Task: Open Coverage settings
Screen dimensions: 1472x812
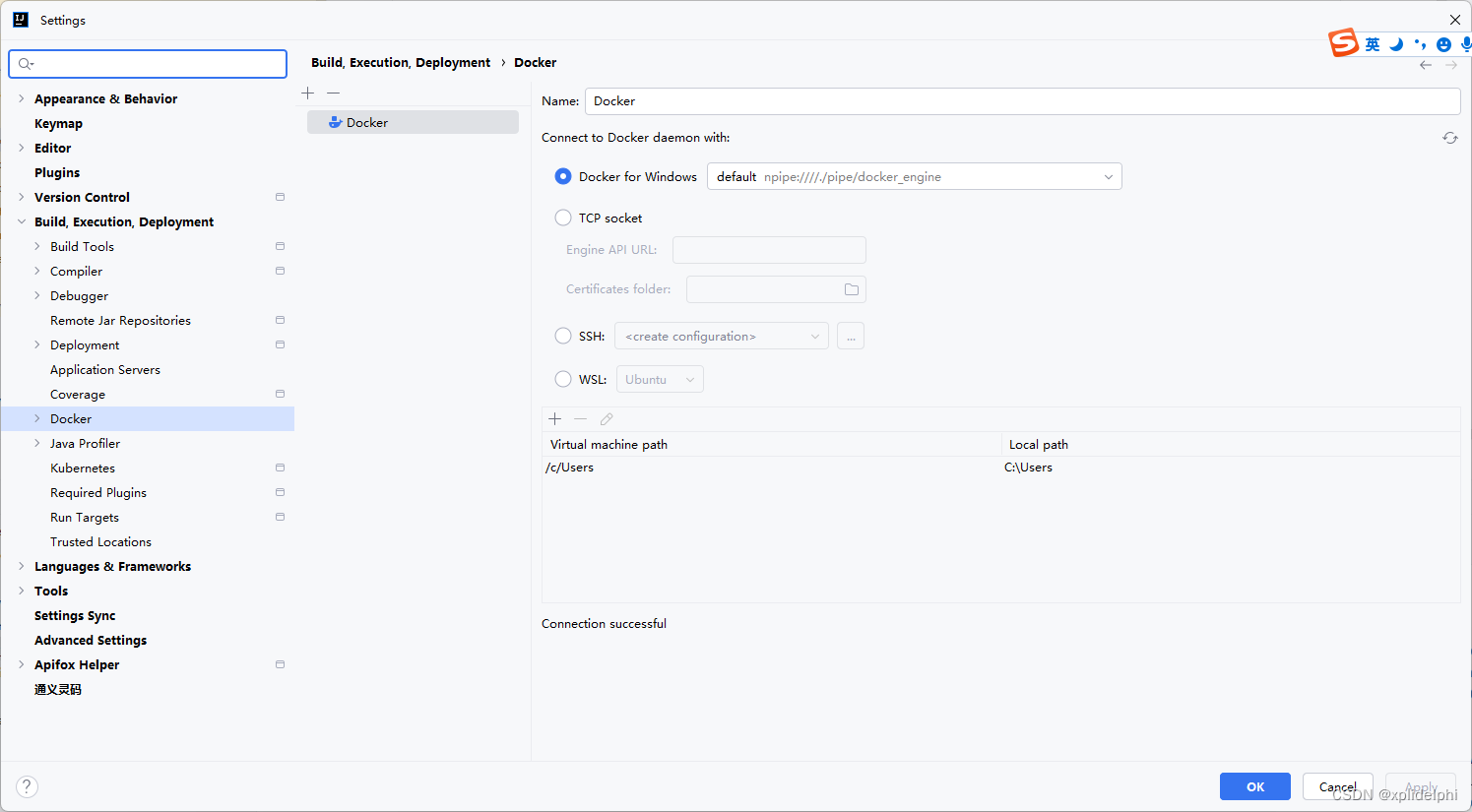Action: coord(78,394)
